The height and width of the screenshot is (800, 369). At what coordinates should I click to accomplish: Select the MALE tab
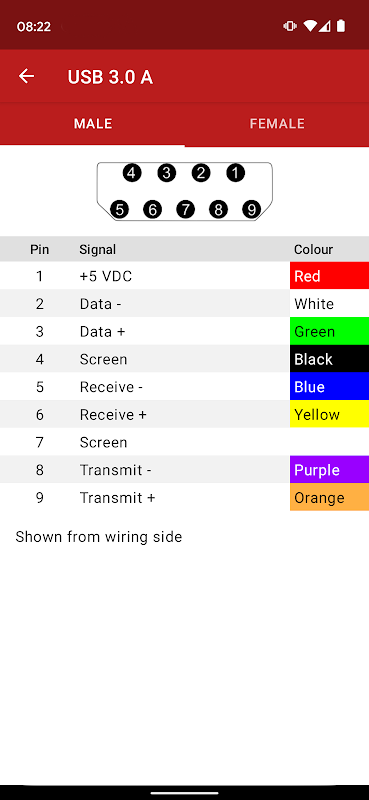click(92, 124)
